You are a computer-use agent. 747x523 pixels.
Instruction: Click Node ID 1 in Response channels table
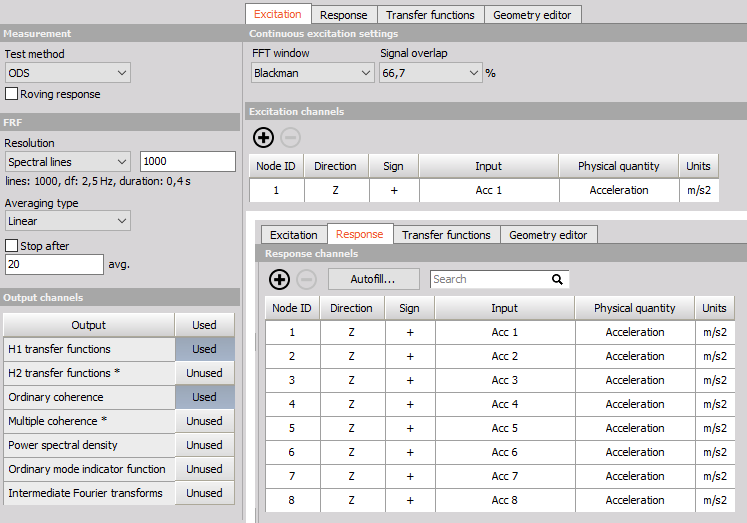(x=292, y=332)
